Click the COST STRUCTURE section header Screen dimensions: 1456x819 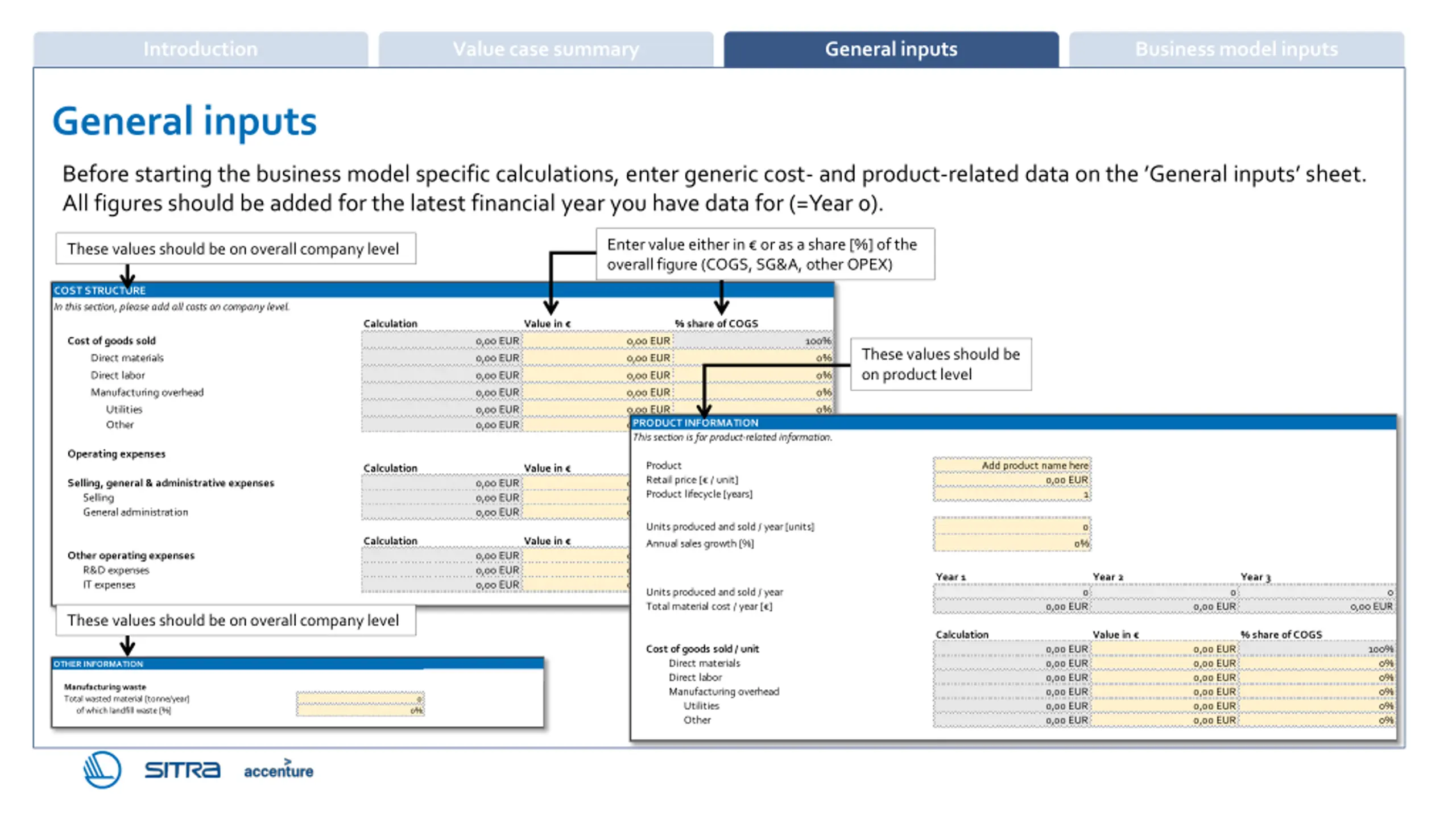coord(442,290)
